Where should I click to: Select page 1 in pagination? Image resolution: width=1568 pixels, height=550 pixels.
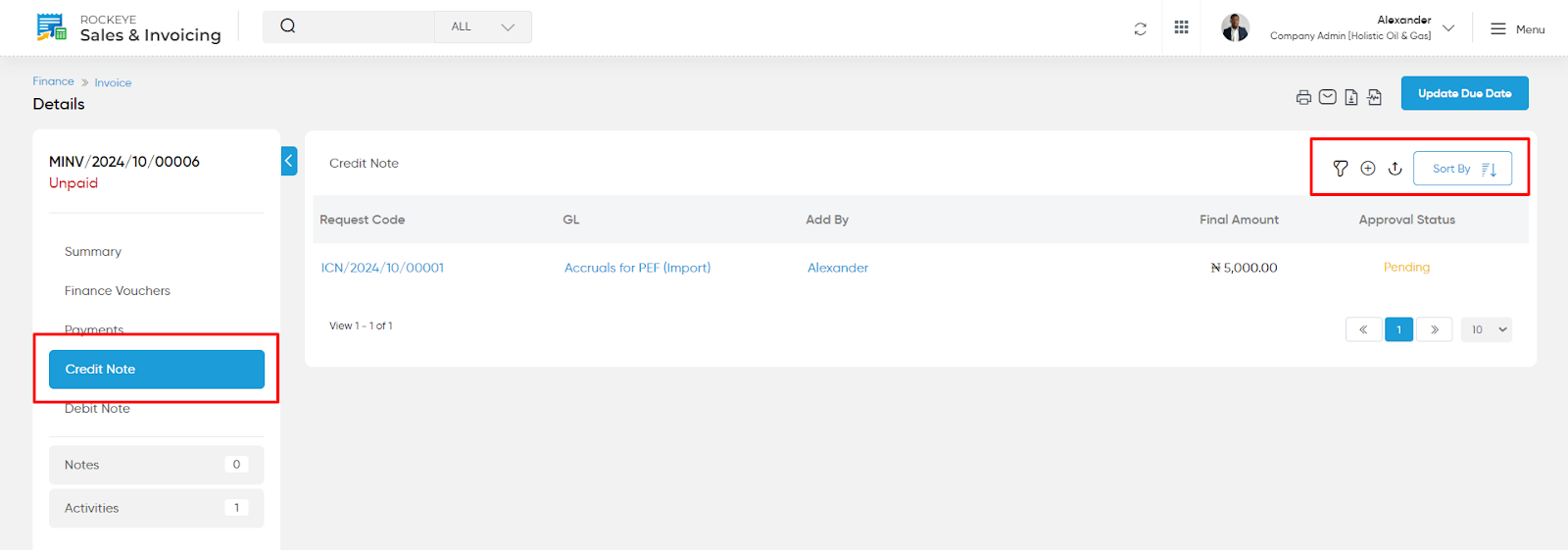tap(1398, 329)
